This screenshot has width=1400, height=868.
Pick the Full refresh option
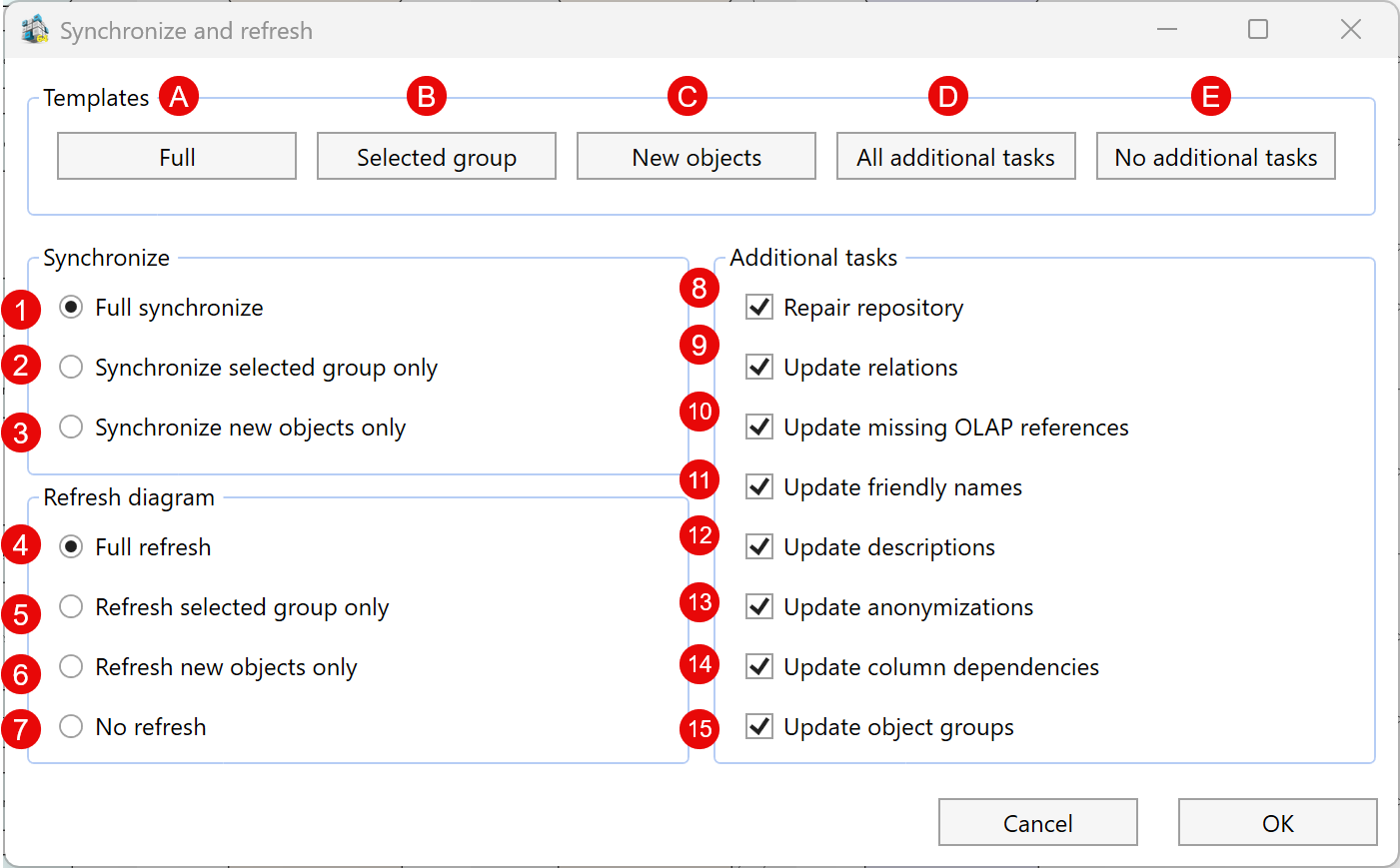(x=71, y=547)
